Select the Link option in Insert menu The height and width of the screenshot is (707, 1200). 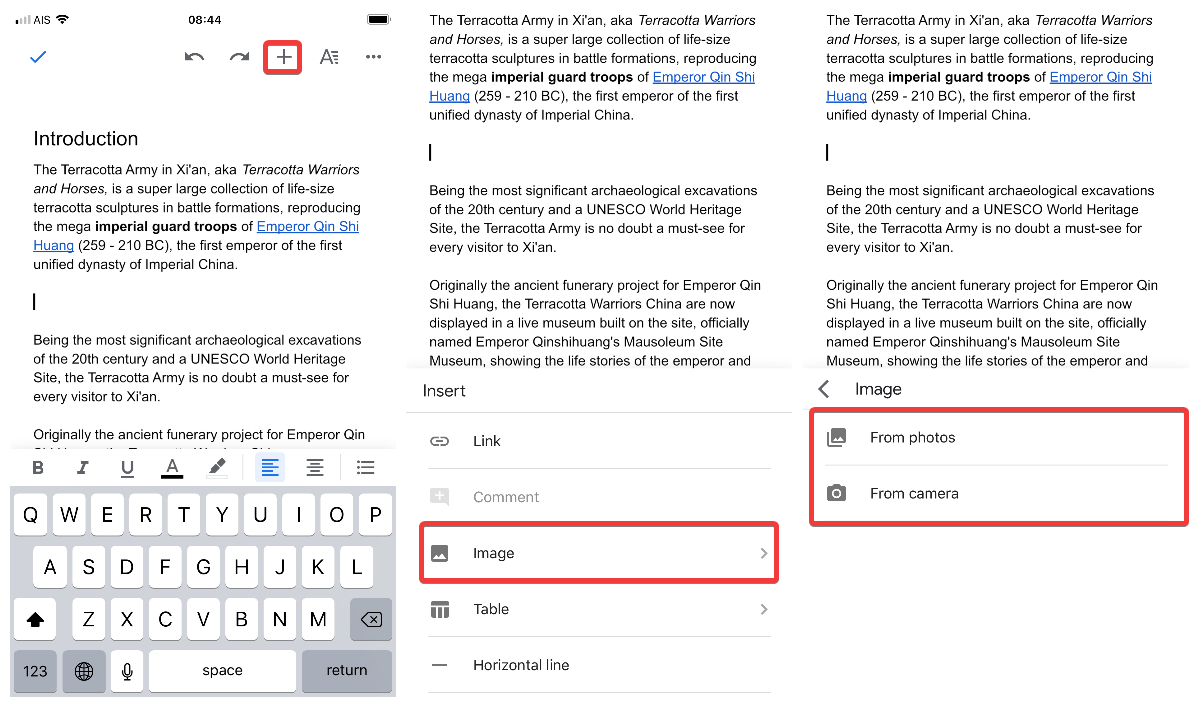[x=599, y=441]
